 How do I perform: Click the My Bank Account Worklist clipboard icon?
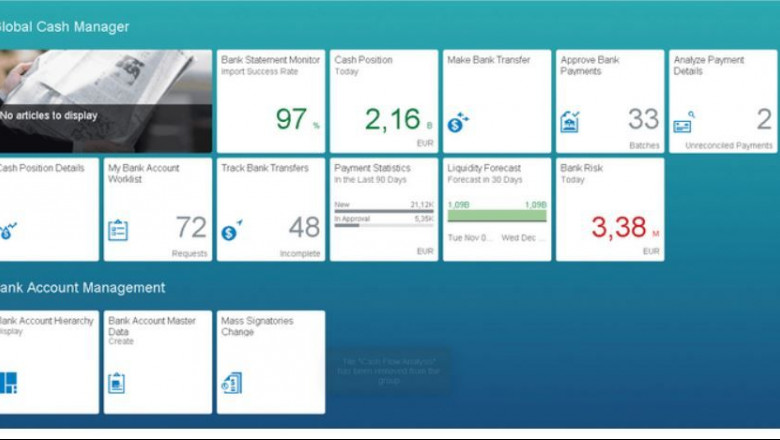pyautogui.click(x=118, y=231)
